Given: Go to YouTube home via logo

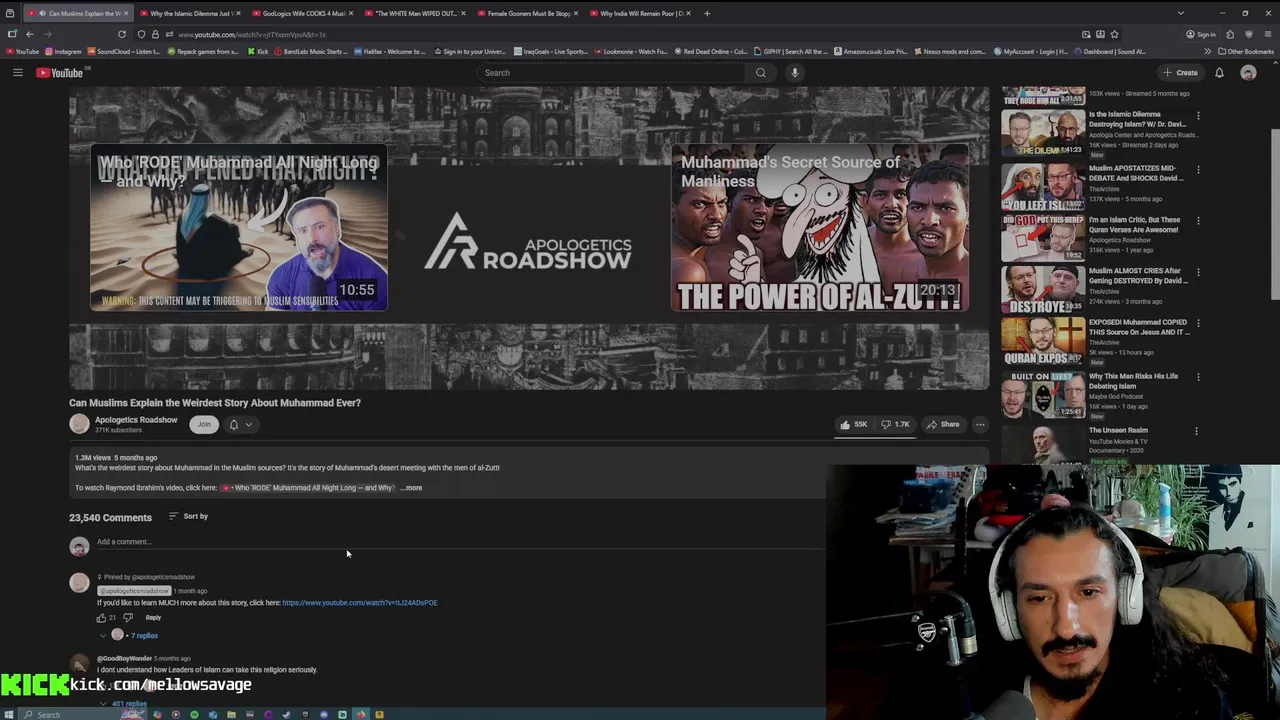Looking at the screenshot, I should coord(60,72).
